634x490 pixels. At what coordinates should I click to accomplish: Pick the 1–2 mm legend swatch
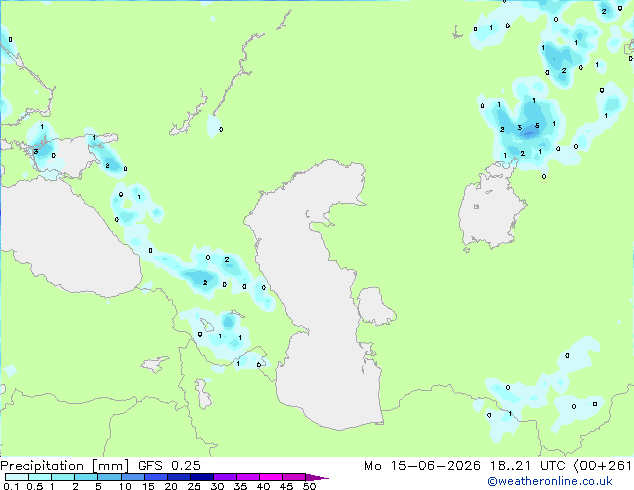click(63, 477)
